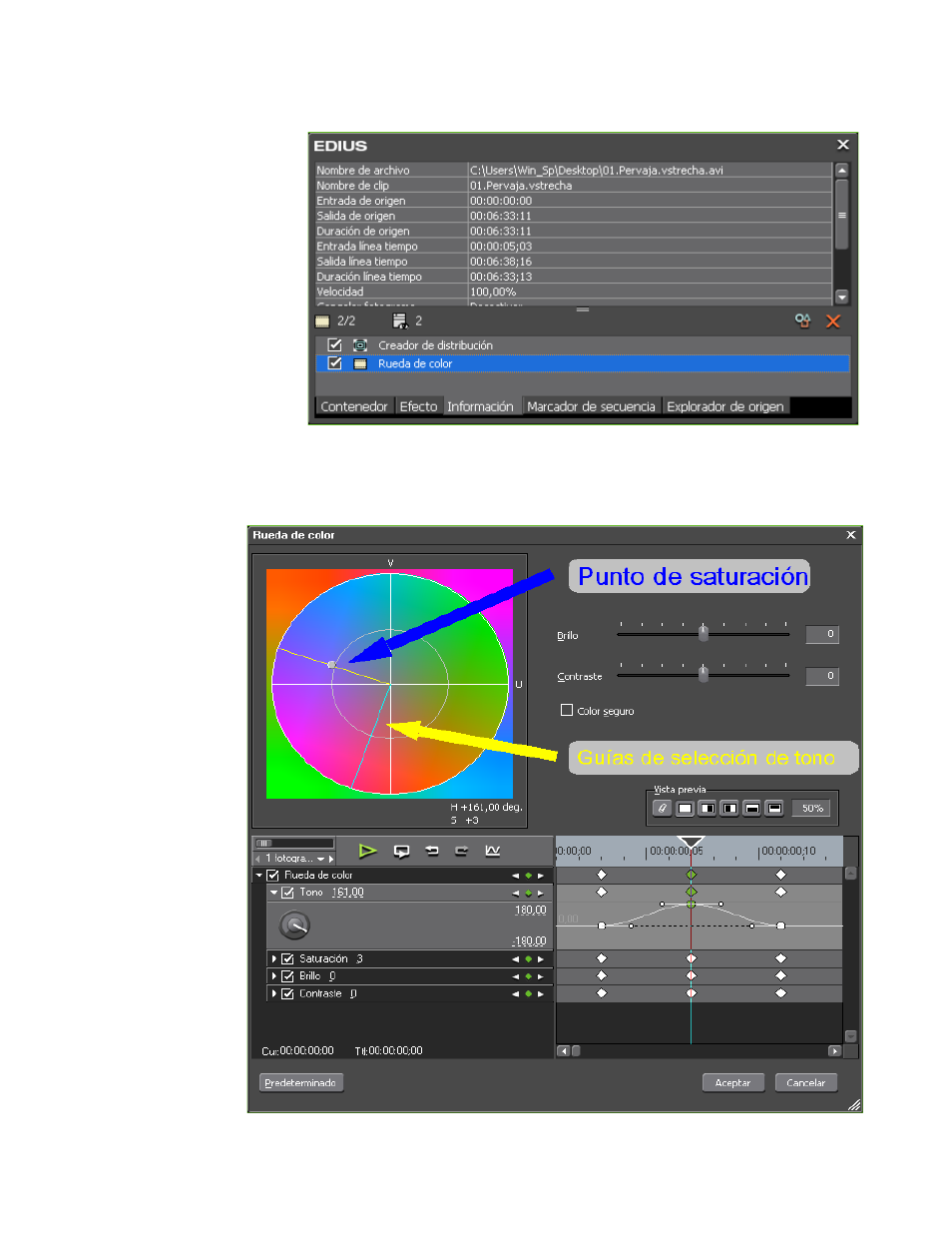
Task: Go to next keyframe on Rueda de color row
Action: click(x=541, y=876)
